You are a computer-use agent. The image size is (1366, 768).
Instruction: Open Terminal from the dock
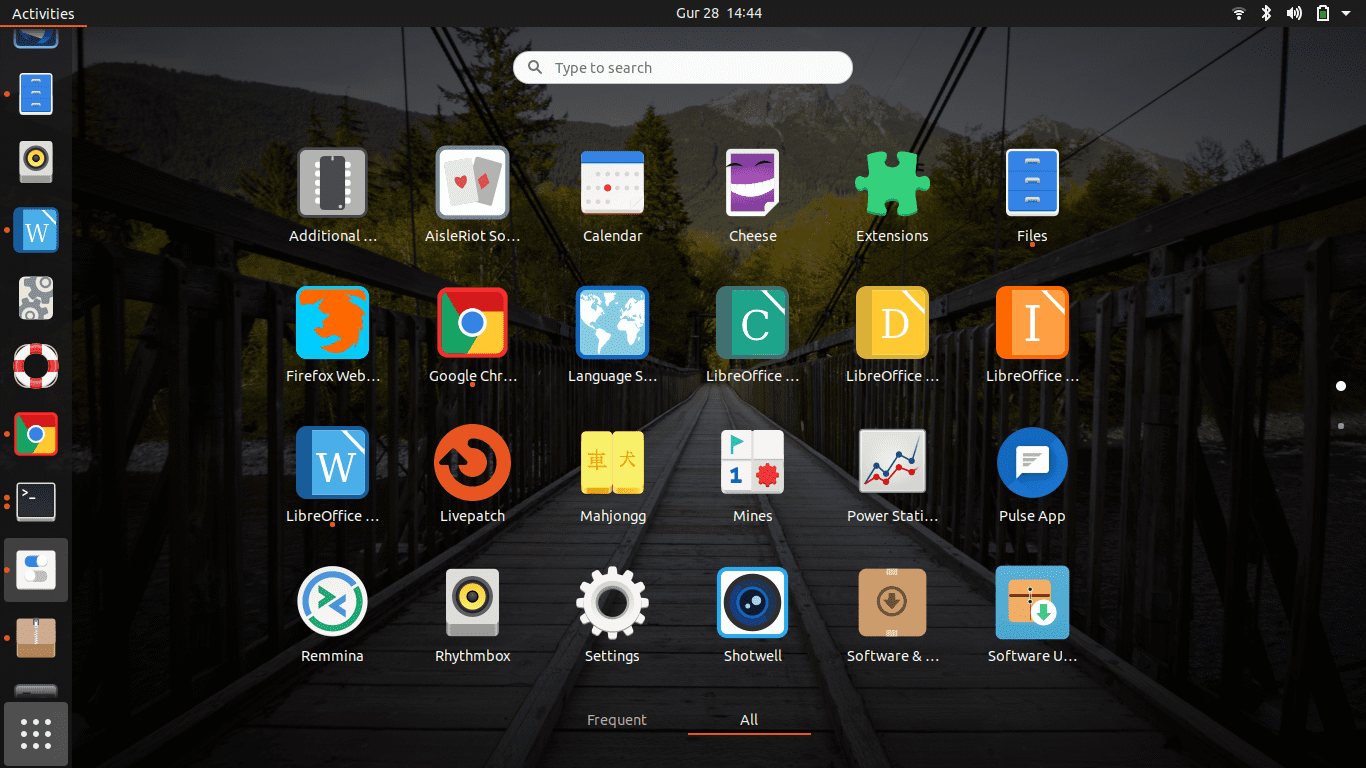(36, 502)
